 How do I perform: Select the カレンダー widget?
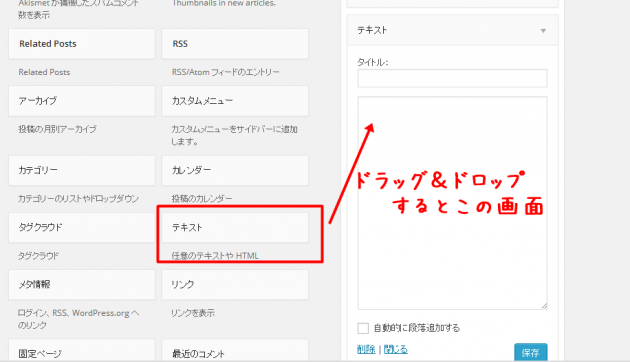pos(235,170)
